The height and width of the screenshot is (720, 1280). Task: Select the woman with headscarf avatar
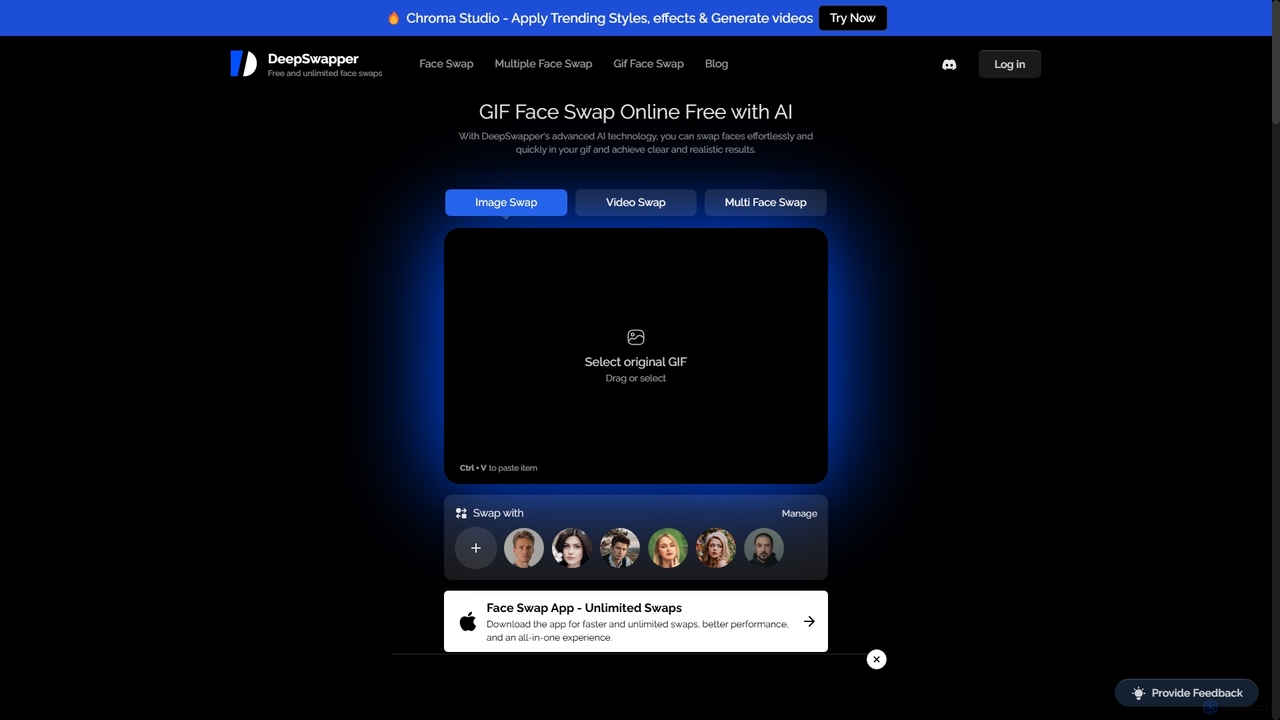(716, 548)
